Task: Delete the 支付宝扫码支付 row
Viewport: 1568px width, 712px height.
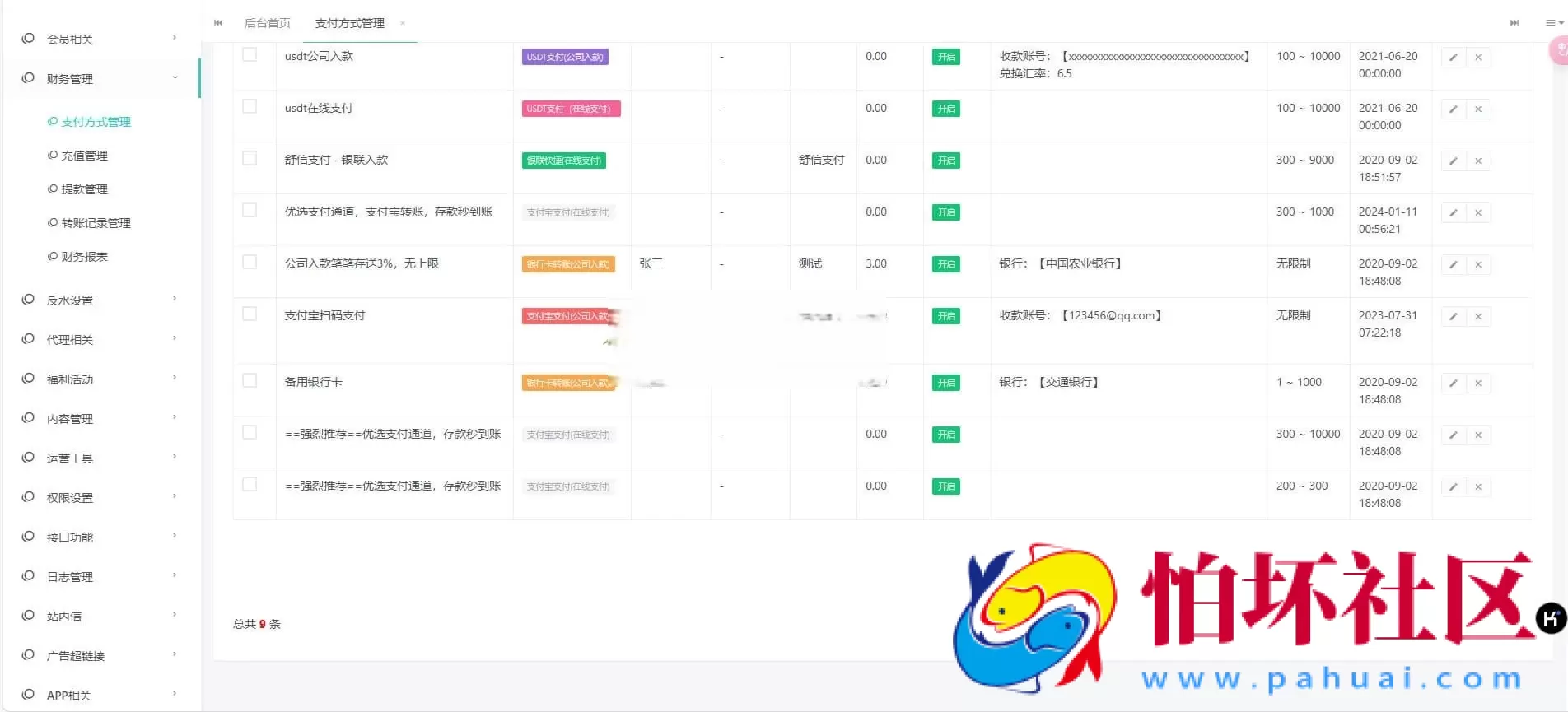Action: (x=1478, y=317)
